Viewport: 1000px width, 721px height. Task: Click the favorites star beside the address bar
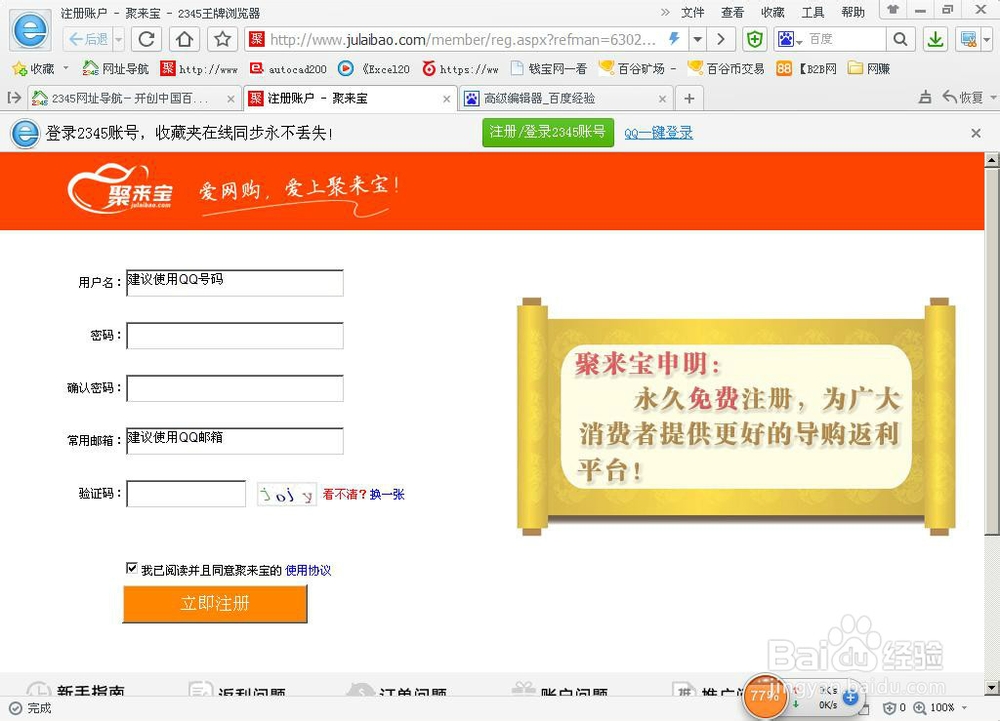221,40
